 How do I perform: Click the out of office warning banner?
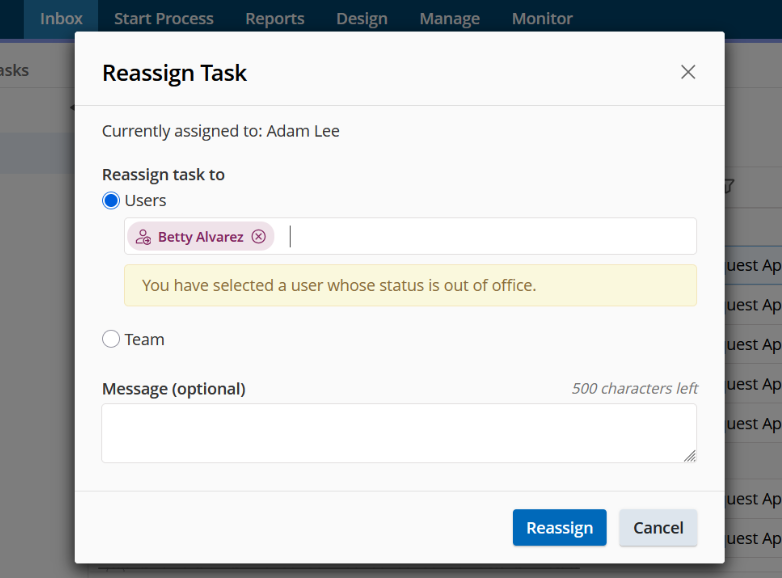pos(410,286)
